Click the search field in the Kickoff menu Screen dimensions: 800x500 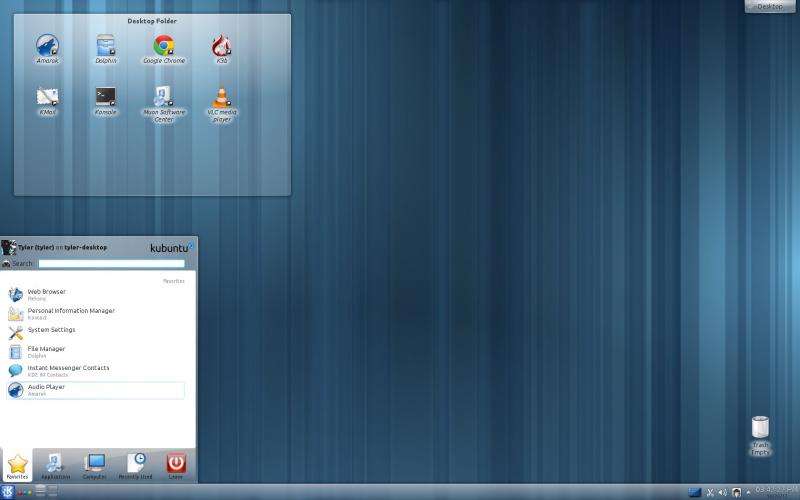112,263
